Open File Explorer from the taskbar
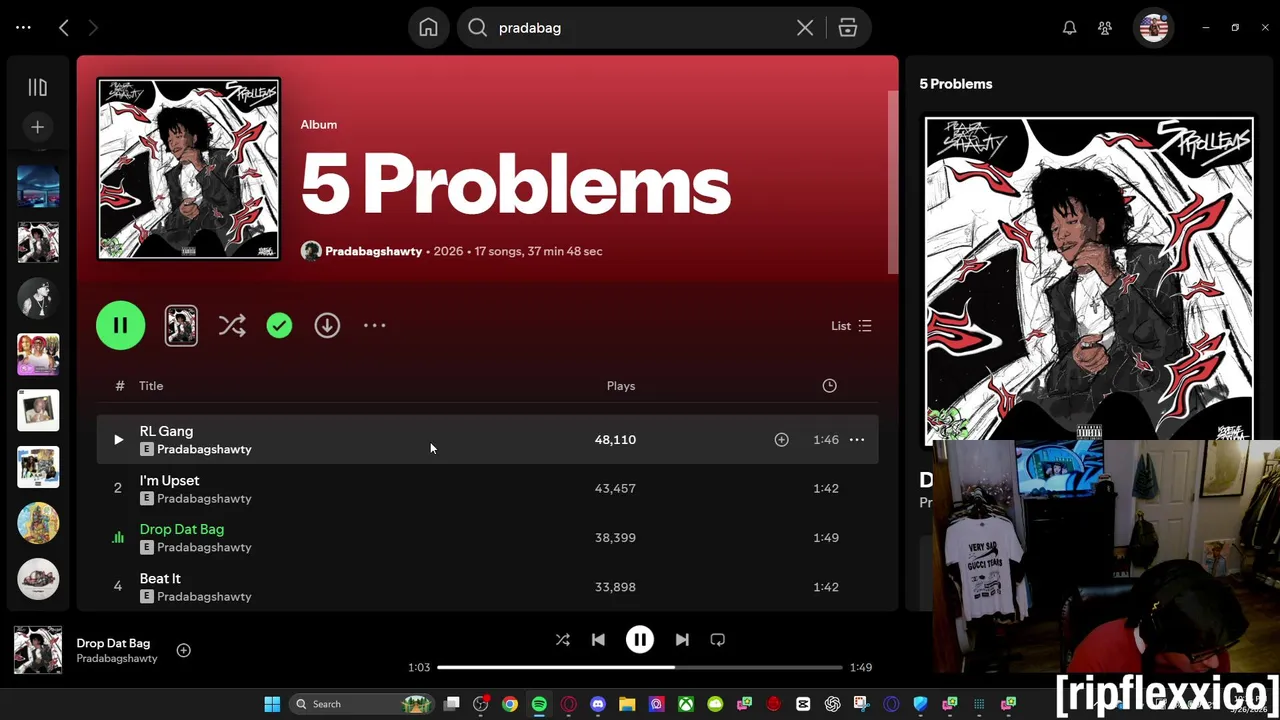Viewport: 1280px width, 720px height. coord(627,704)
